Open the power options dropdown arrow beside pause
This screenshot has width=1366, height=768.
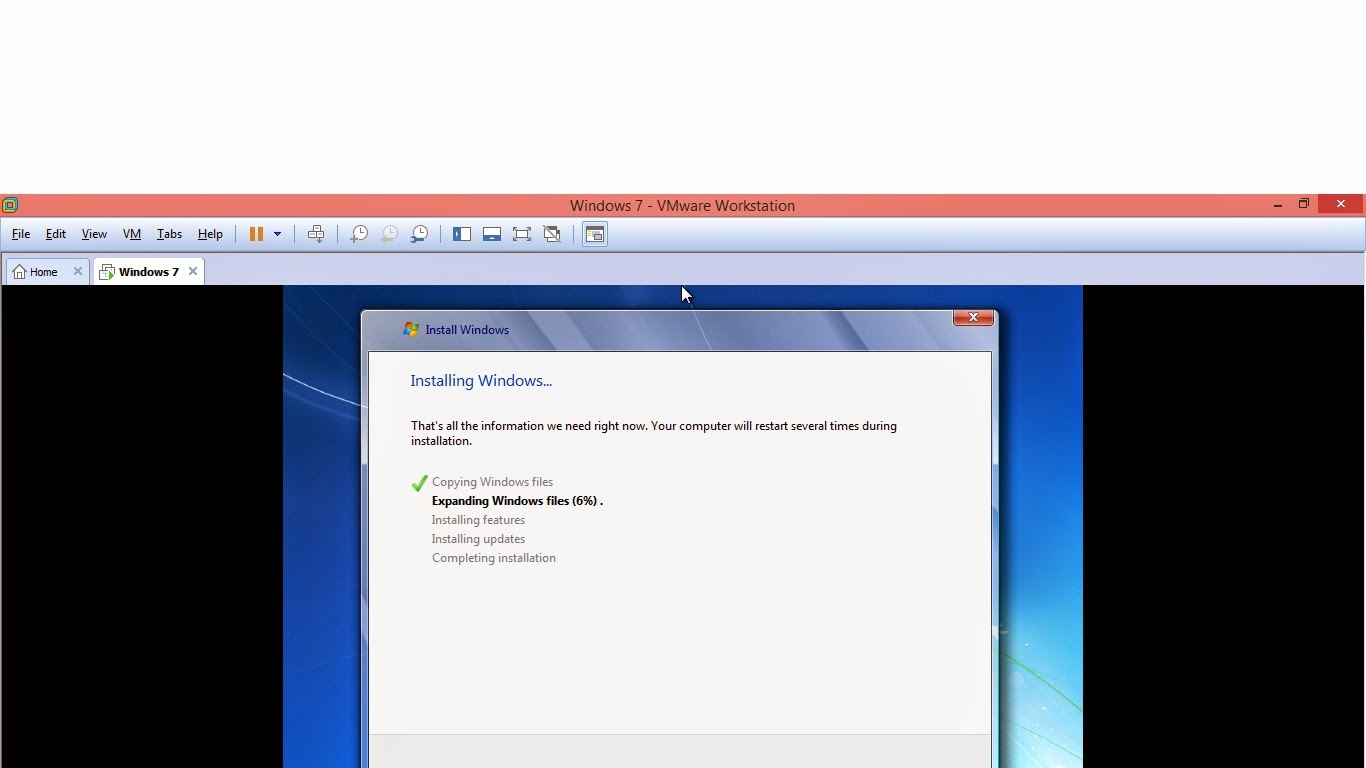click(x=277, y=234)
